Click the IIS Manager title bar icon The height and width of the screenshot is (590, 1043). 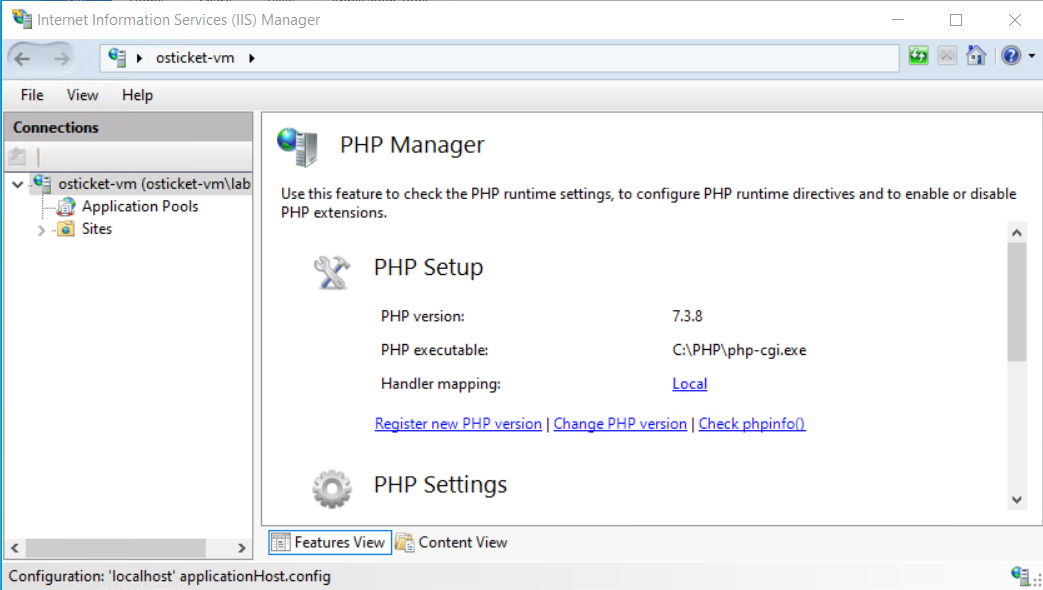22,19
